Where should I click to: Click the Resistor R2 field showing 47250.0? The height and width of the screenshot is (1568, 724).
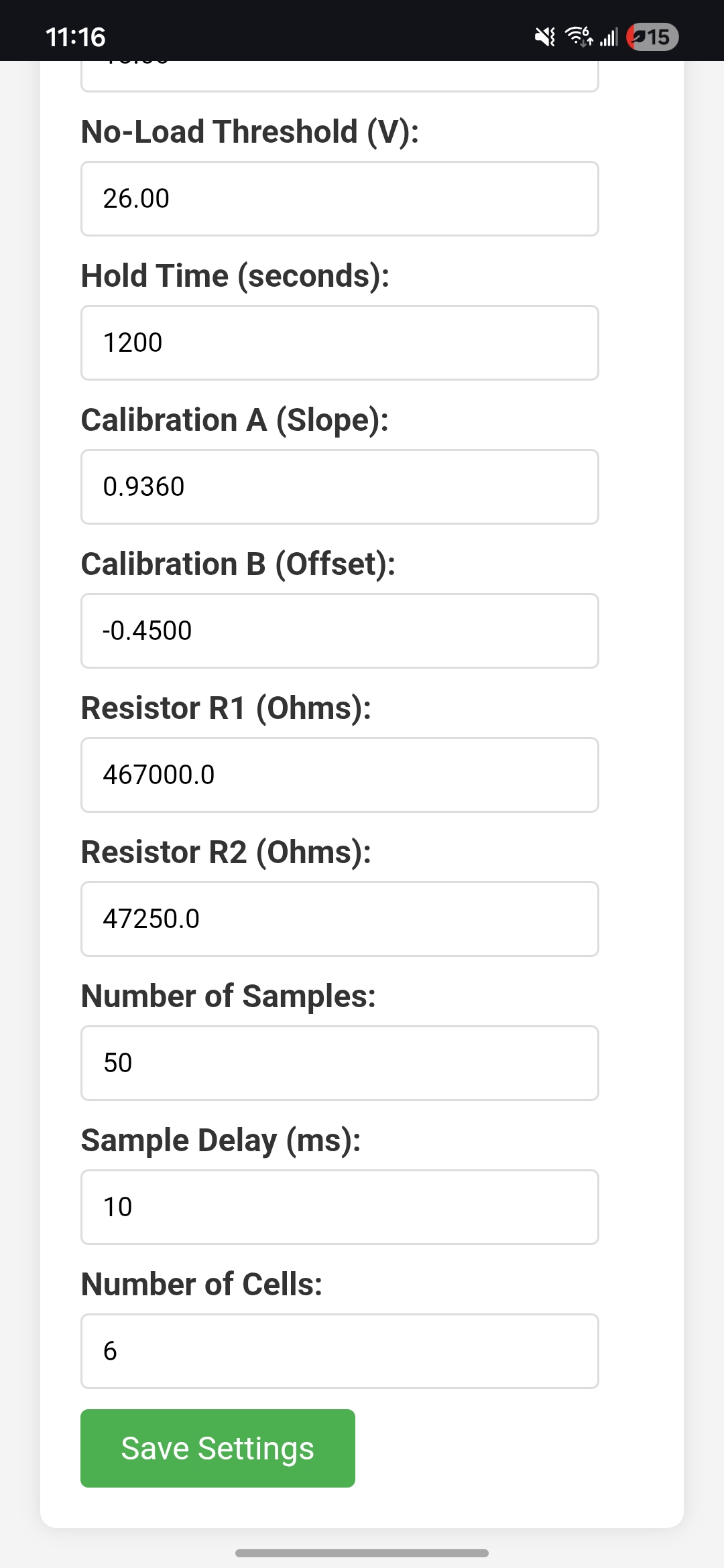pos(339,919)
